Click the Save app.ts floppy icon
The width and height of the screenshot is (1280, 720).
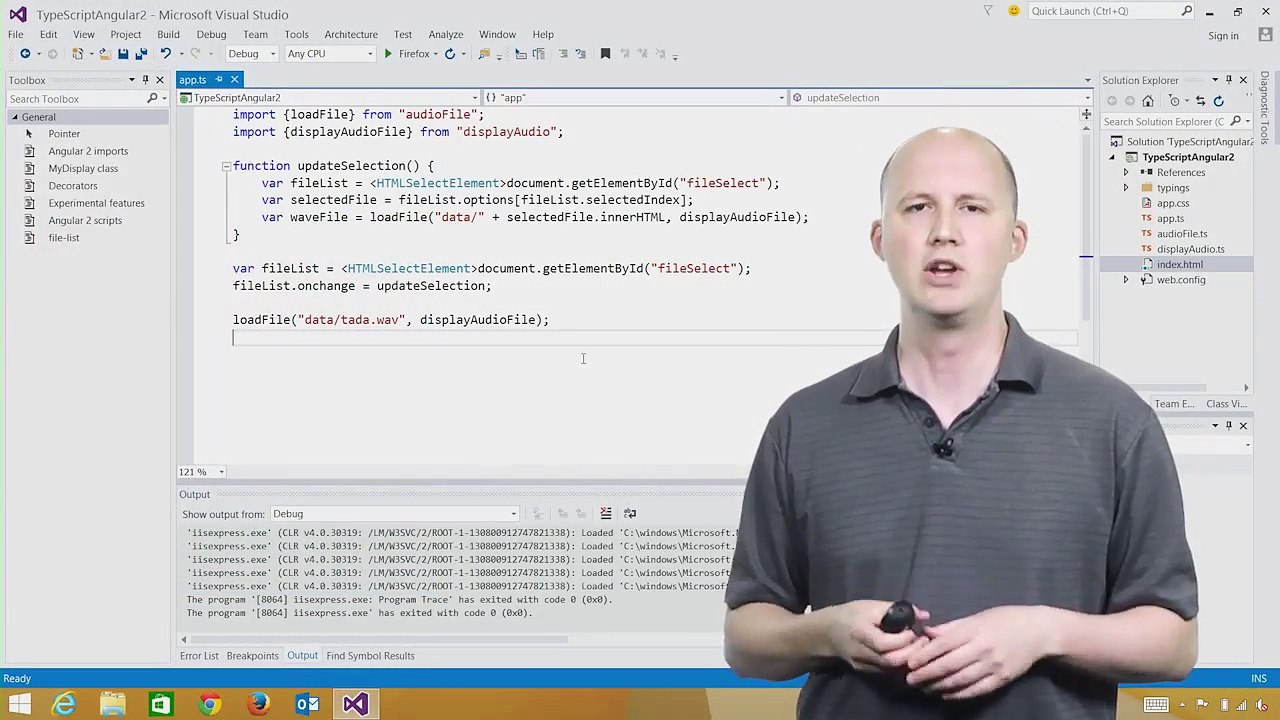pyautogui.click(x=123, y=54)
